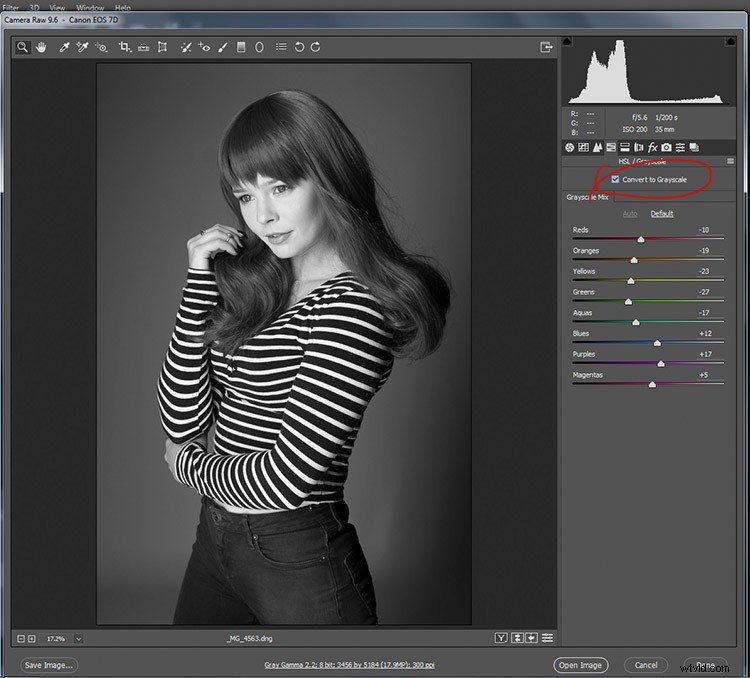Toggle full screen mode icon

coord(546,47)
